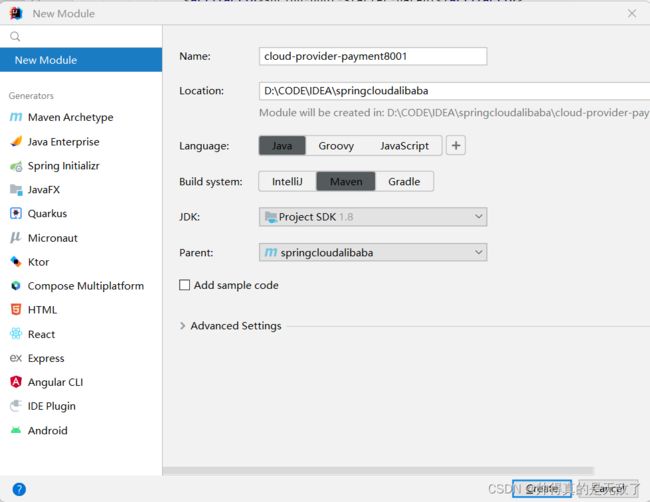The width and height of the screenshot is (650, 502).
Task: Select the JavaFX generator label
Action: click(44, 190)
